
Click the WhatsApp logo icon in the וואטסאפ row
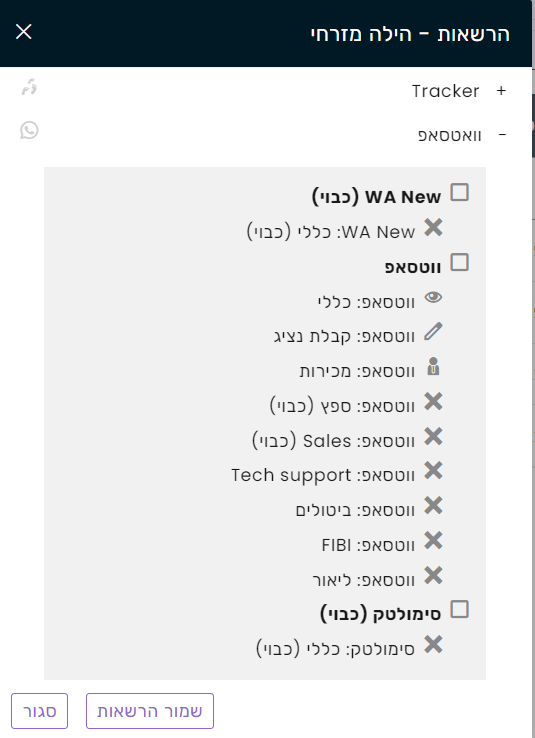coord(29,130)
